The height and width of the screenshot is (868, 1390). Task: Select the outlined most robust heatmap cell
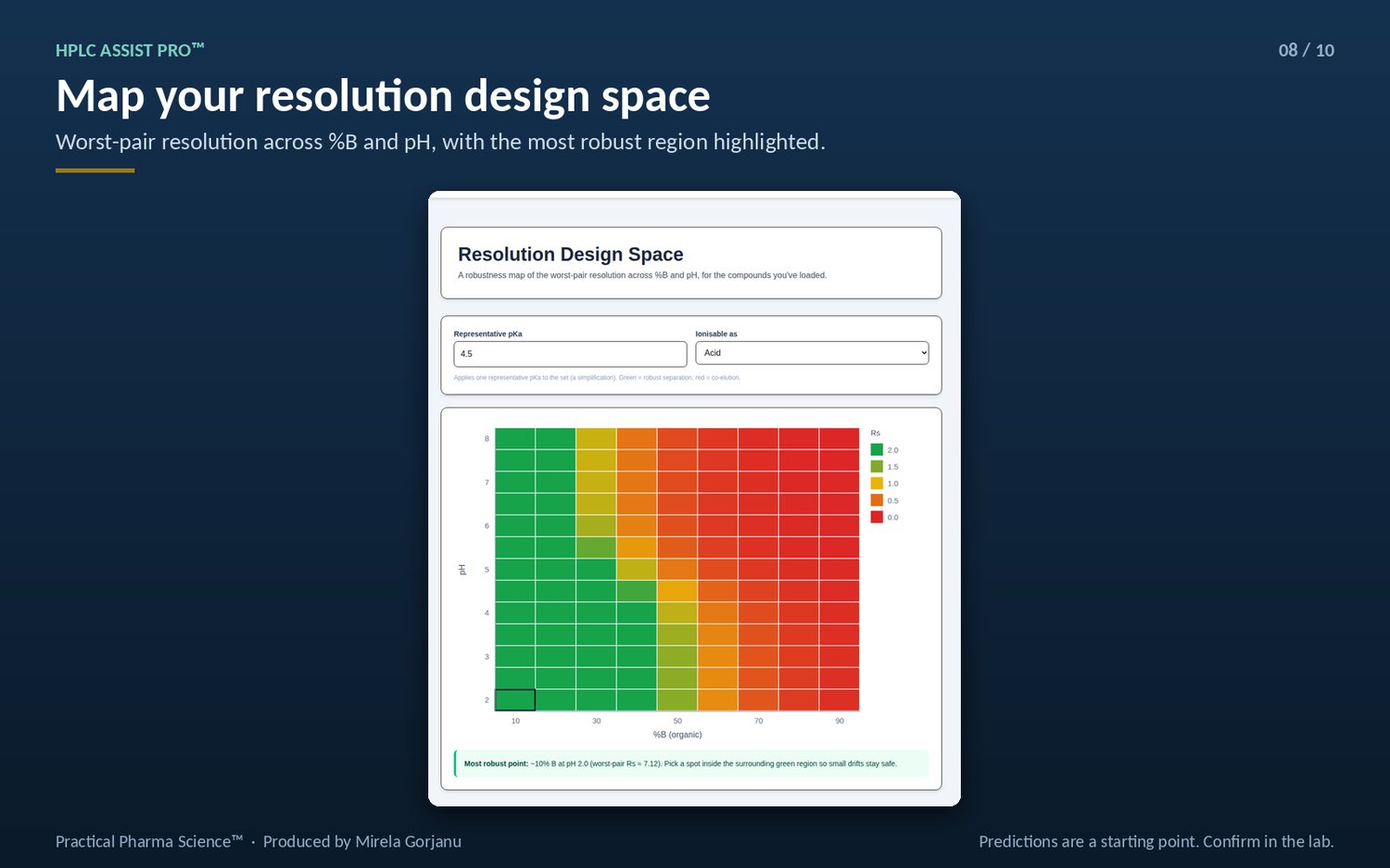[x=515, y=700]
